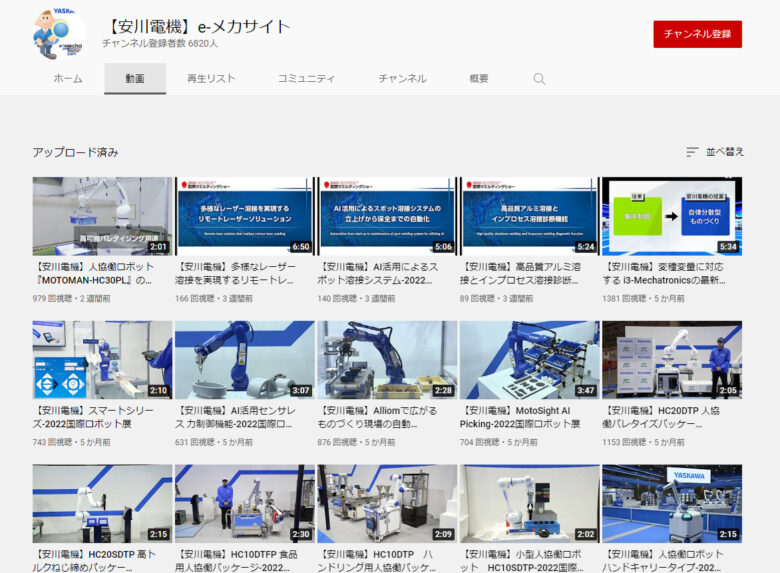Viewport: 780px width, 573px height.
Task: Click the 140 回視聴・3 週間前 metadata
Action: click(356, 298)
